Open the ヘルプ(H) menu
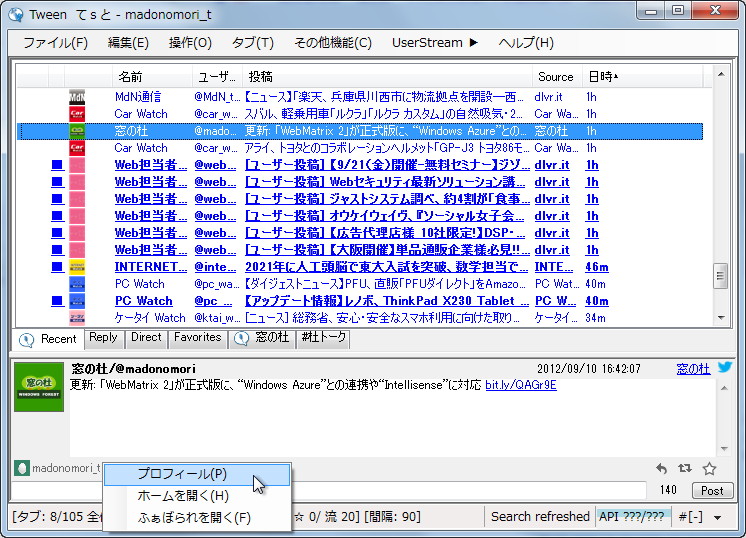The height and width of the screenshot is (538, 746). [x=526, y=43]
